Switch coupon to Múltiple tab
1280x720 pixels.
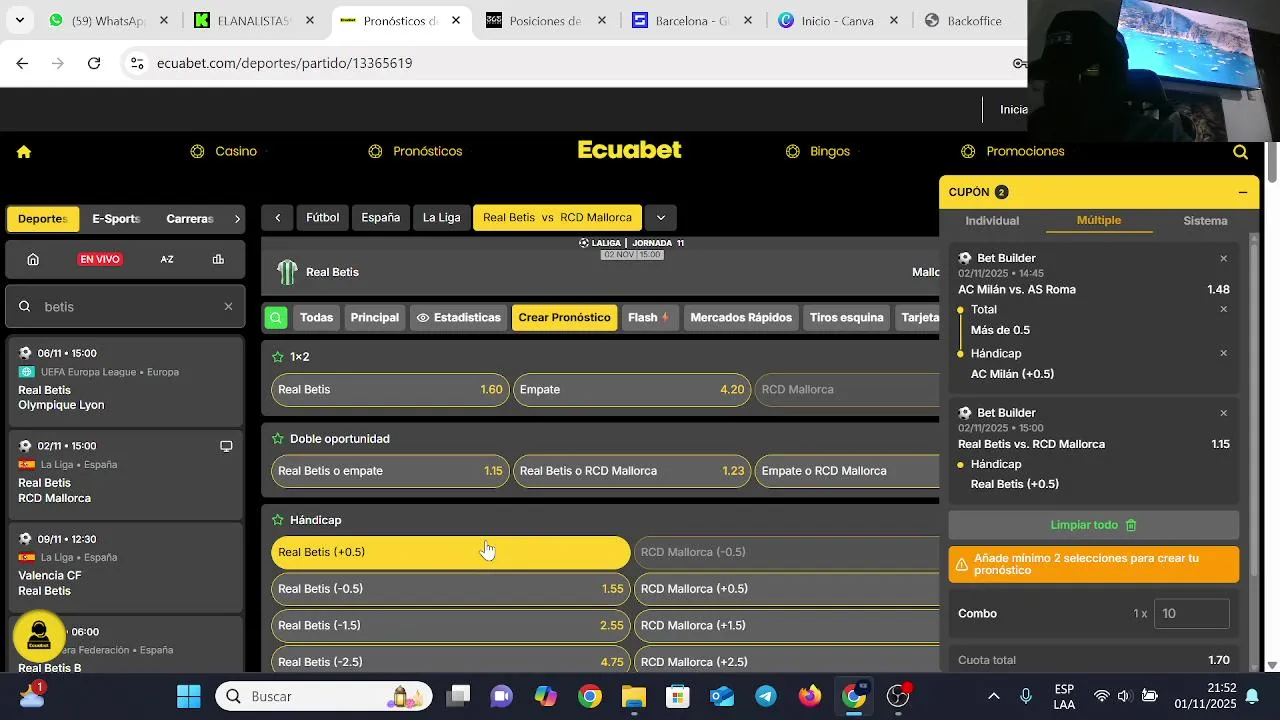pyautogui.click(x=1099, y=221)
